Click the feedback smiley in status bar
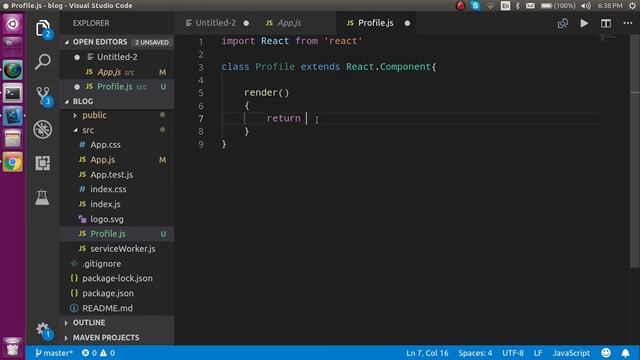 coord(606,353)
